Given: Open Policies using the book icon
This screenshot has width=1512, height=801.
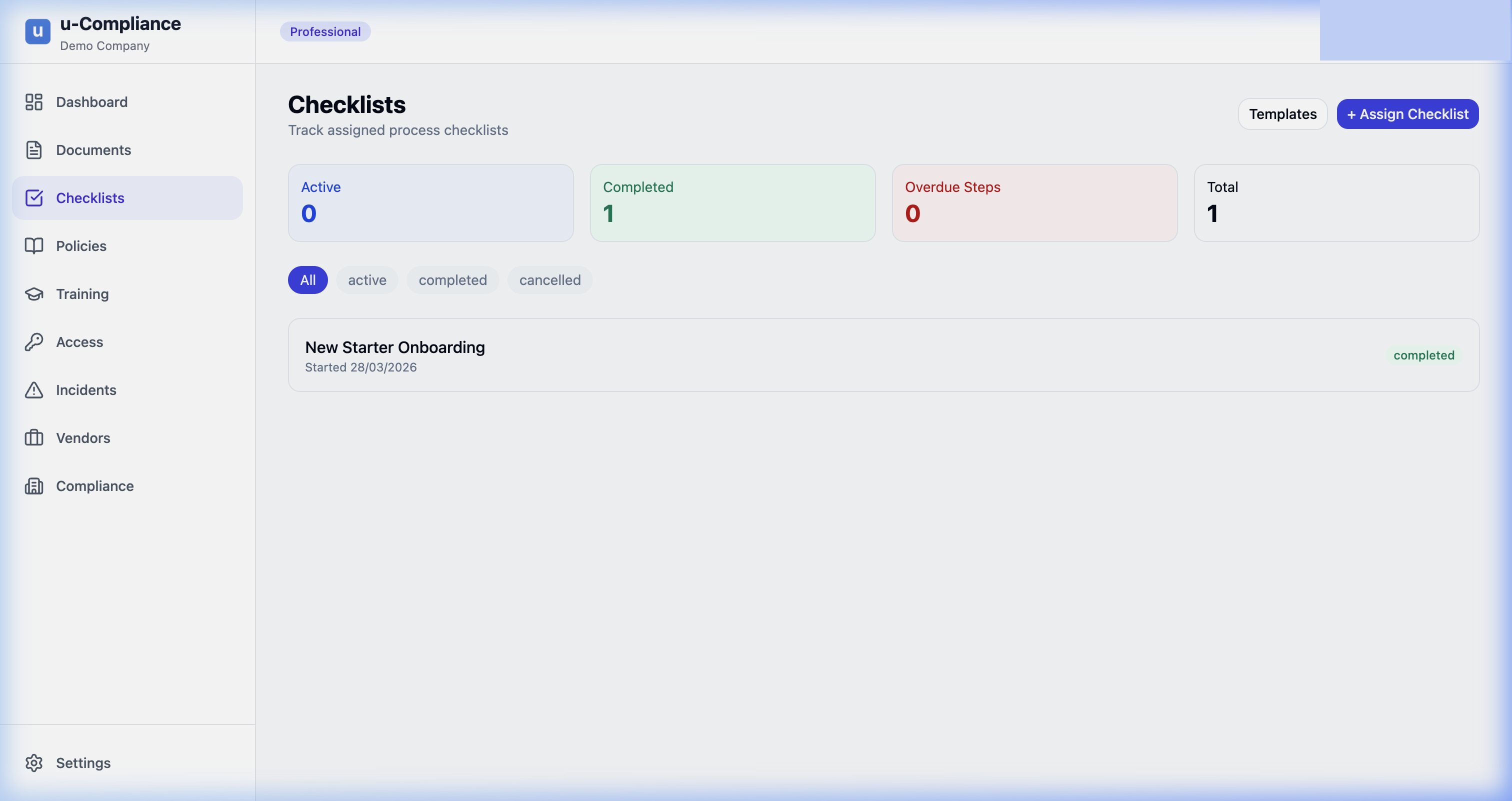Looking at the screenshot, I should coord(33,246).
